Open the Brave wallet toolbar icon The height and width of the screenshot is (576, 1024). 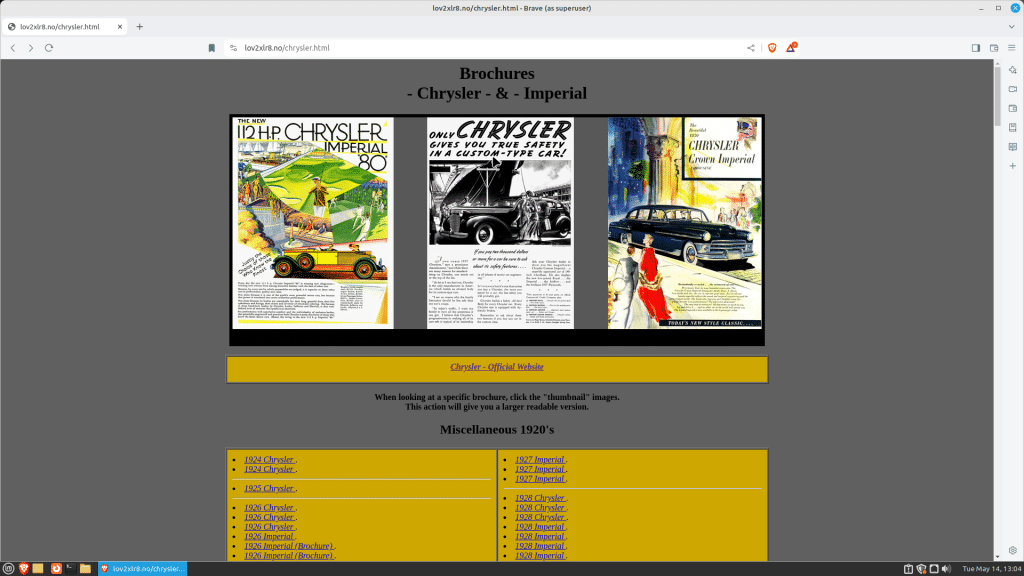994,47
